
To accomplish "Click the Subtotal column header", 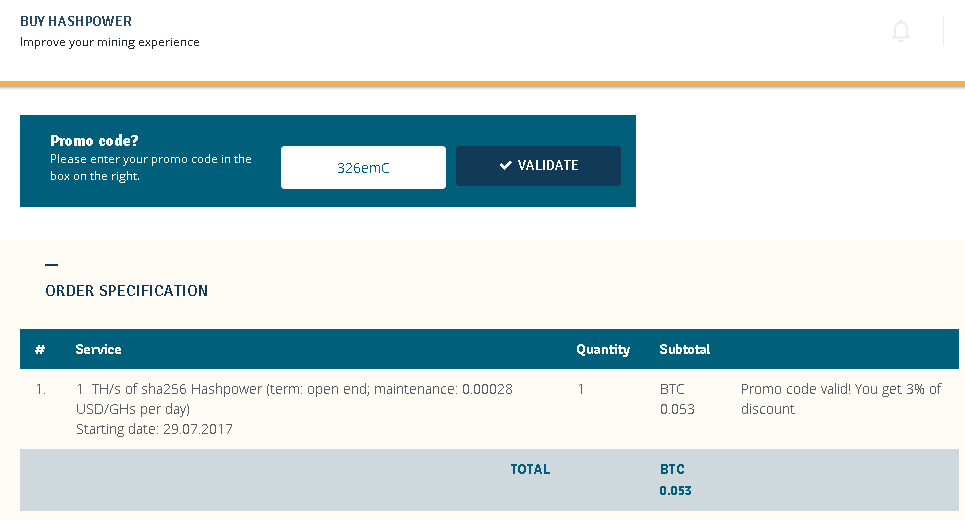I will (685, 349).
